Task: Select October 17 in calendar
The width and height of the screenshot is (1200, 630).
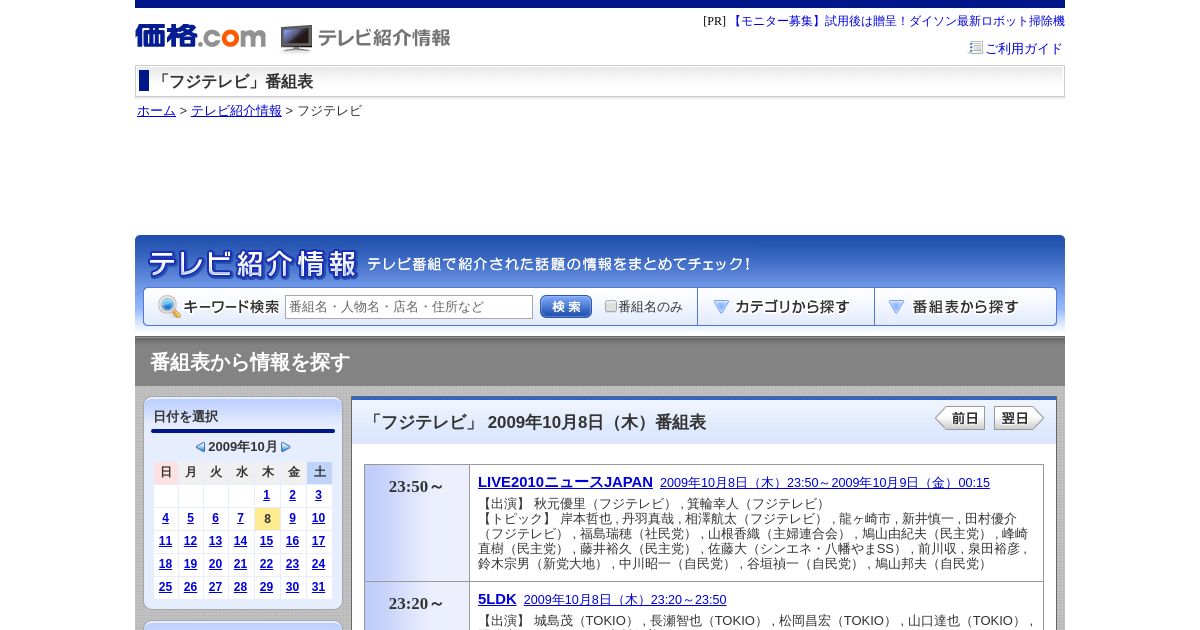Action: tap(318, 541)
